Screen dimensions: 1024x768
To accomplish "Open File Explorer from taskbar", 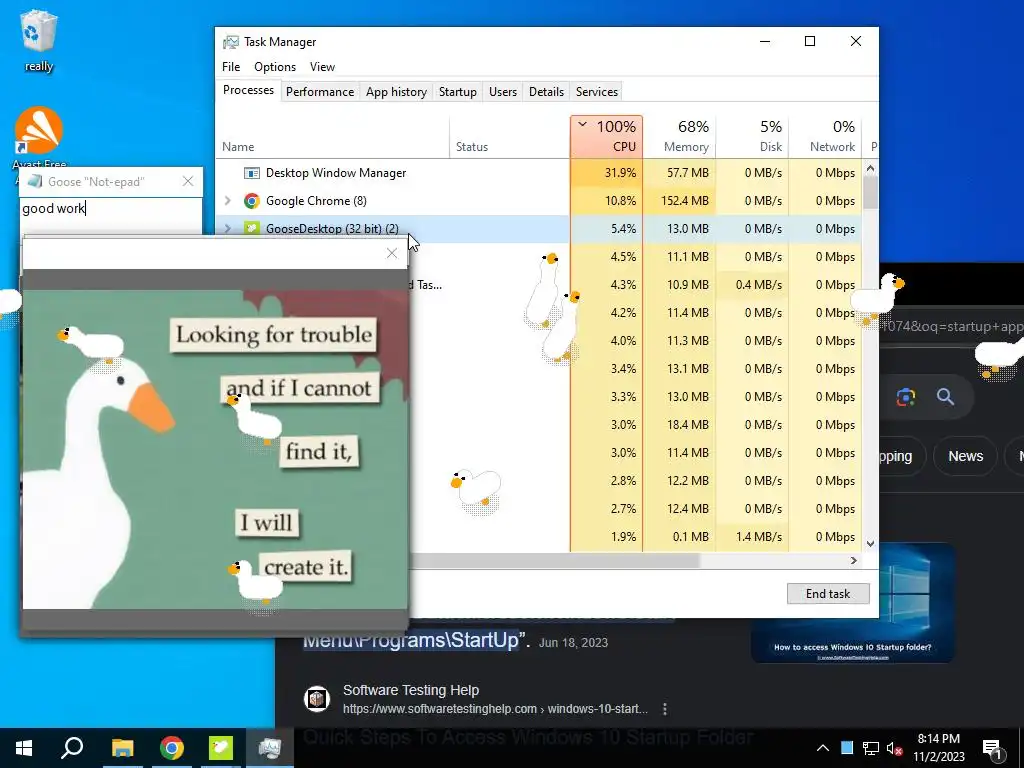I will click(122, 748).
